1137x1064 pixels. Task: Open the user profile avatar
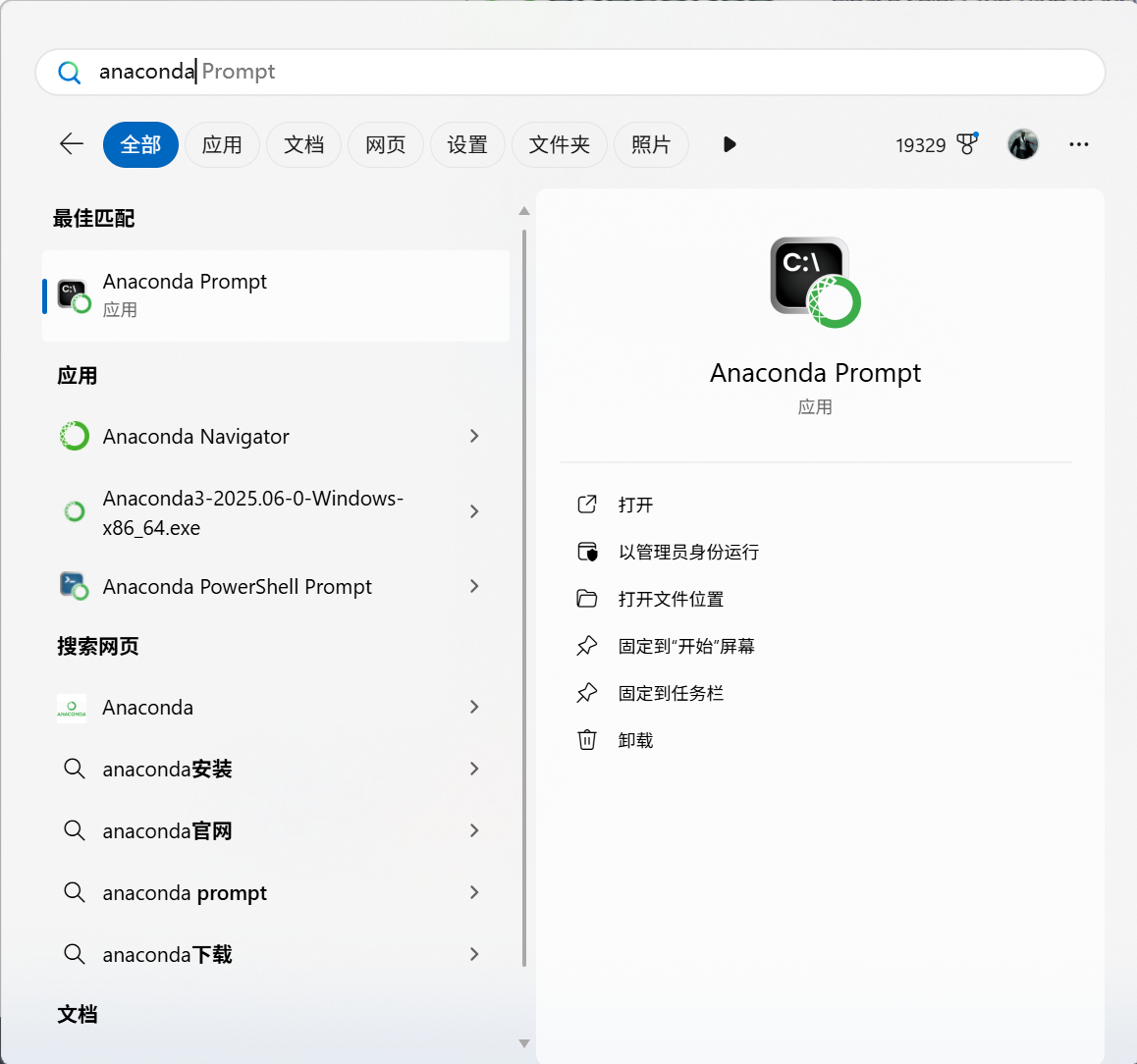(1022, 144)
